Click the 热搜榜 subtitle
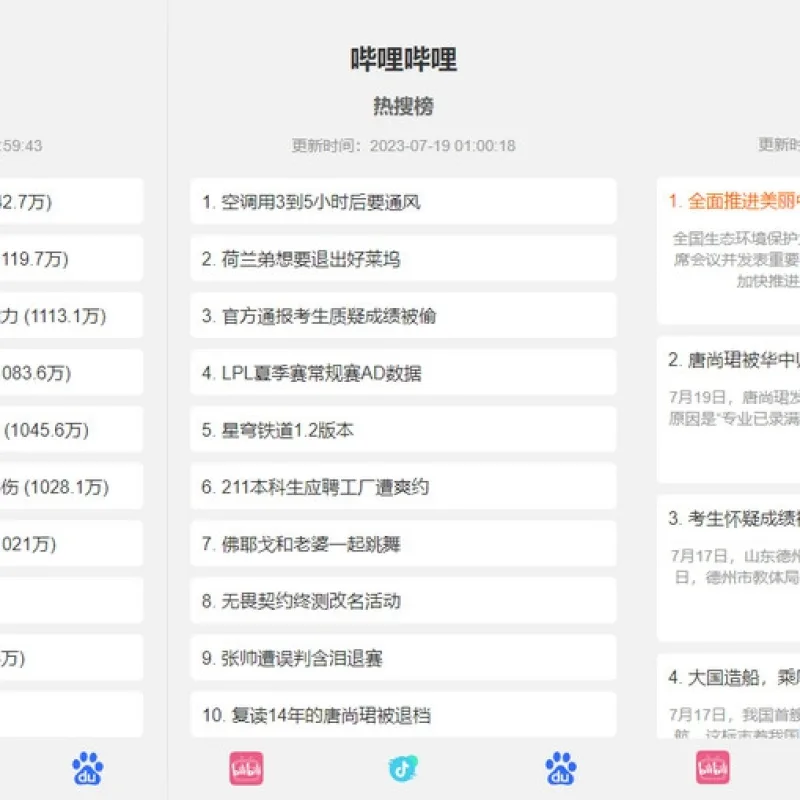Viewport: 800px width, 800px height. coord(403,106)
